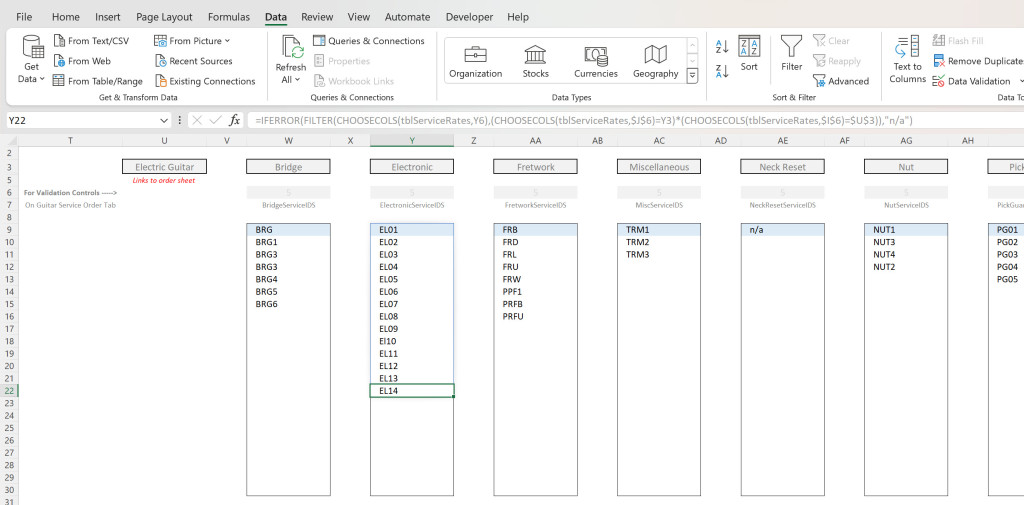Select cell containing BRG6
The width and height of the screenshot is (1024, 505).
pos(288,304)
